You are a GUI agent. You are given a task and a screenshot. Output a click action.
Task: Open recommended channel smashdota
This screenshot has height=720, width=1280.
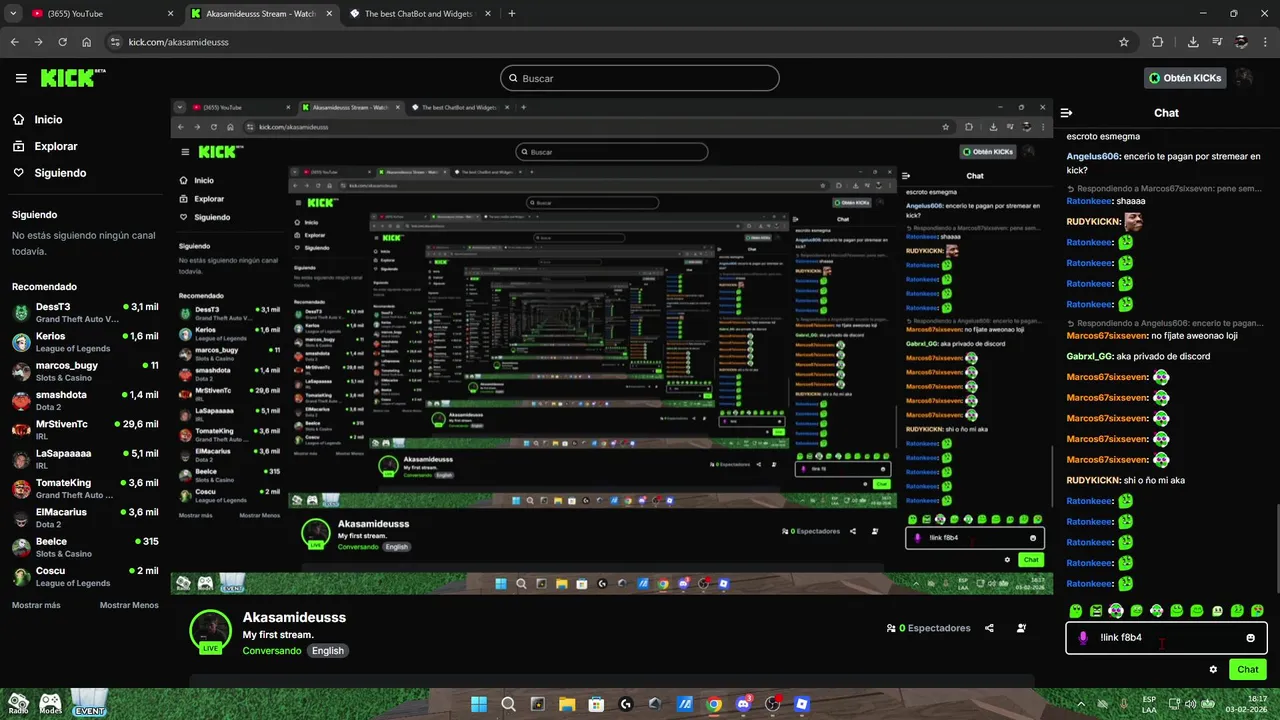click(85, 400)
